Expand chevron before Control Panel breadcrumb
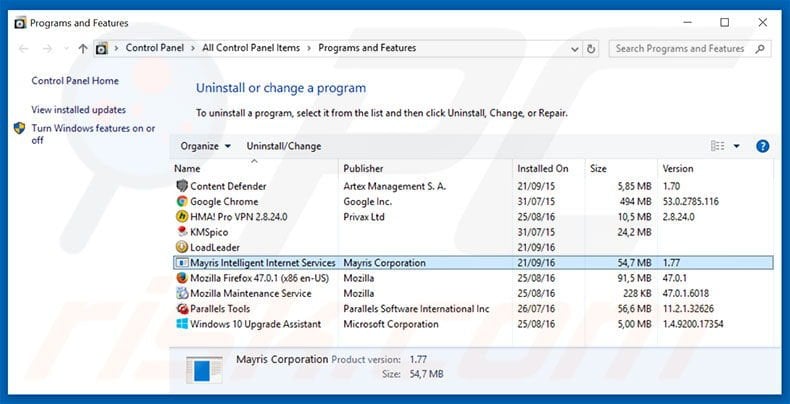The image size is (790, 404). pos(116,48)
